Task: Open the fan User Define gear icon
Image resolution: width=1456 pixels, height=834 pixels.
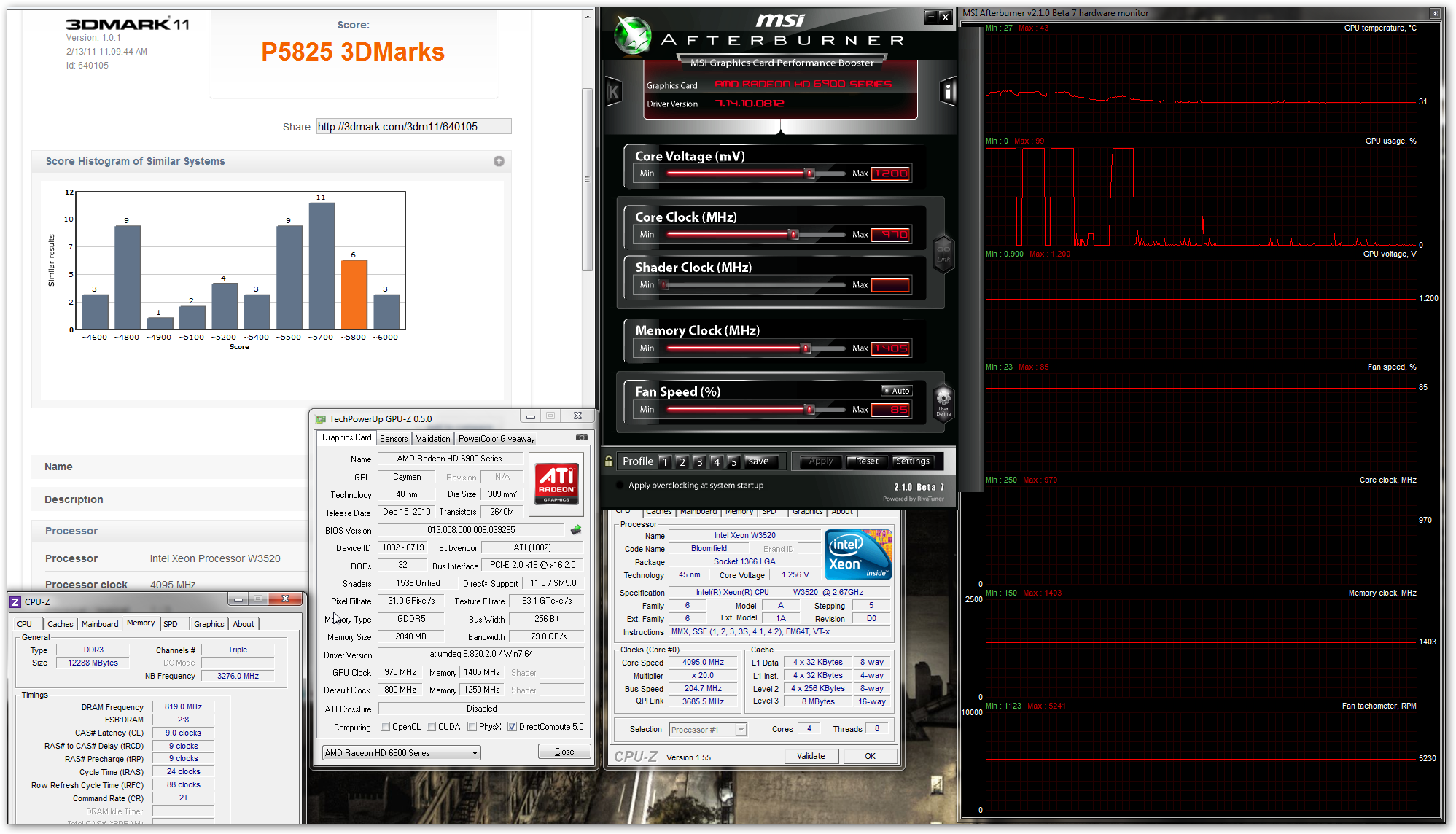Action: 943,401
